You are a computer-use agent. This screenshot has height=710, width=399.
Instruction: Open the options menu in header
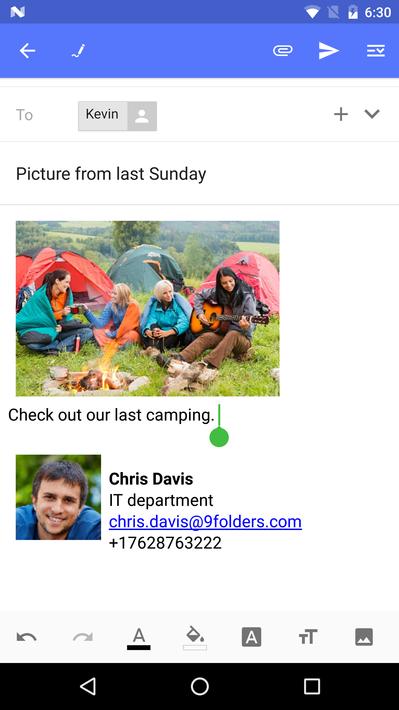tap(376, 51)
